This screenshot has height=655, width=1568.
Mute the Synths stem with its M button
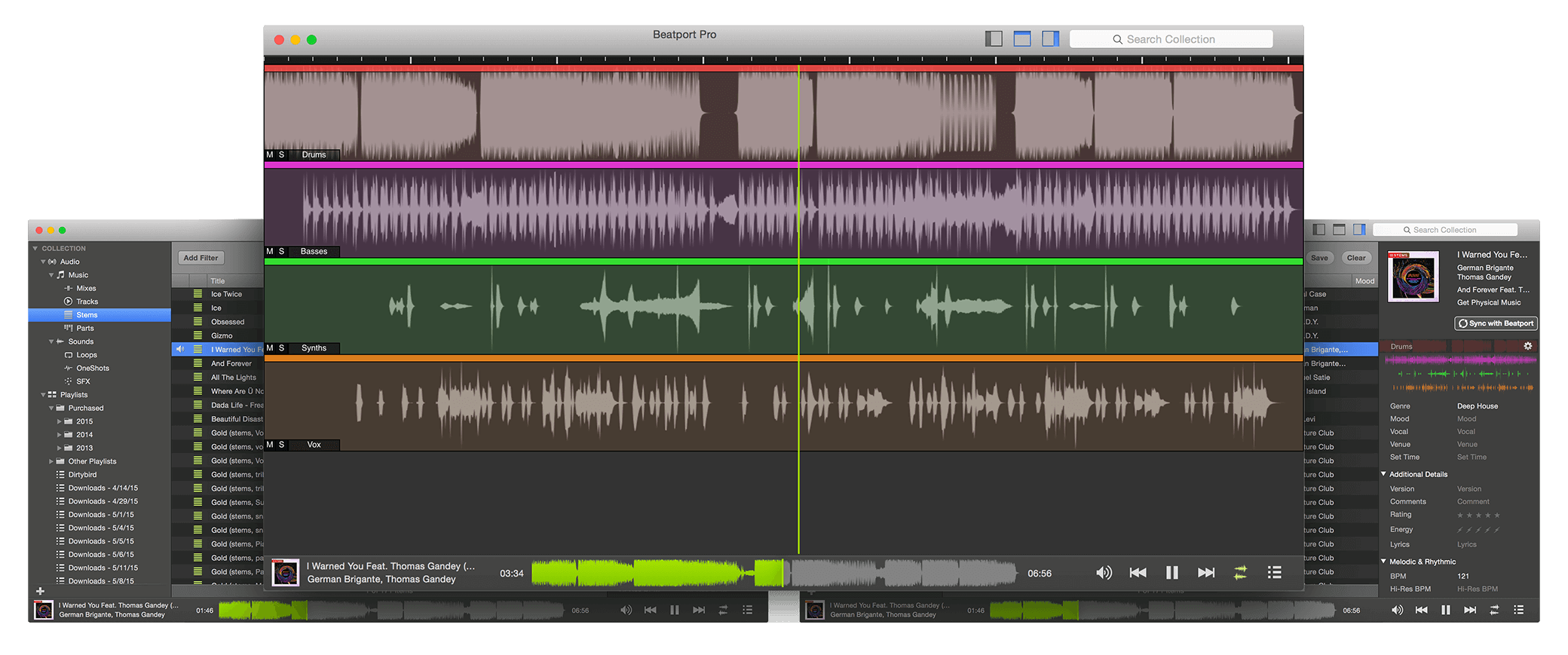(x=270, y=348)
